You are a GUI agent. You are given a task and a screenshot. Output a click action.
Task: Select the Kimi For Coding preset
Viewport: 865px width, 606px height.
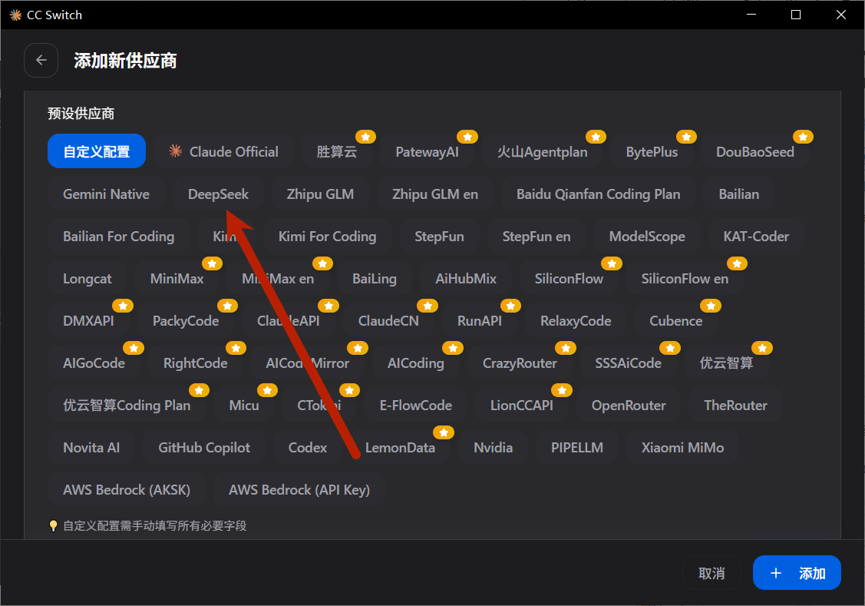[327, 236]
